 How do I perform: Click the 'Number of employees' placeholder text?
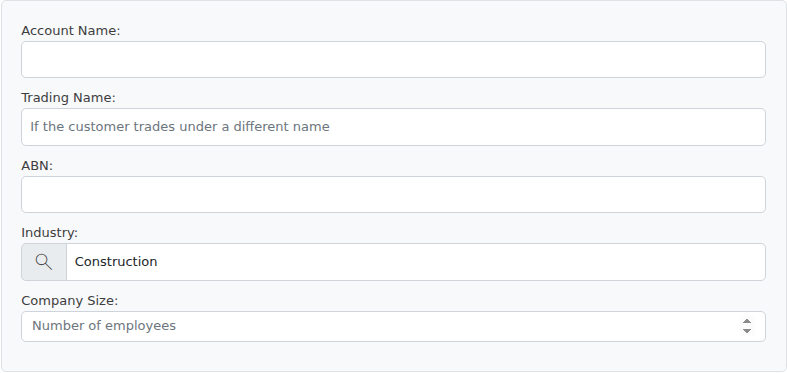coord(104,326)
